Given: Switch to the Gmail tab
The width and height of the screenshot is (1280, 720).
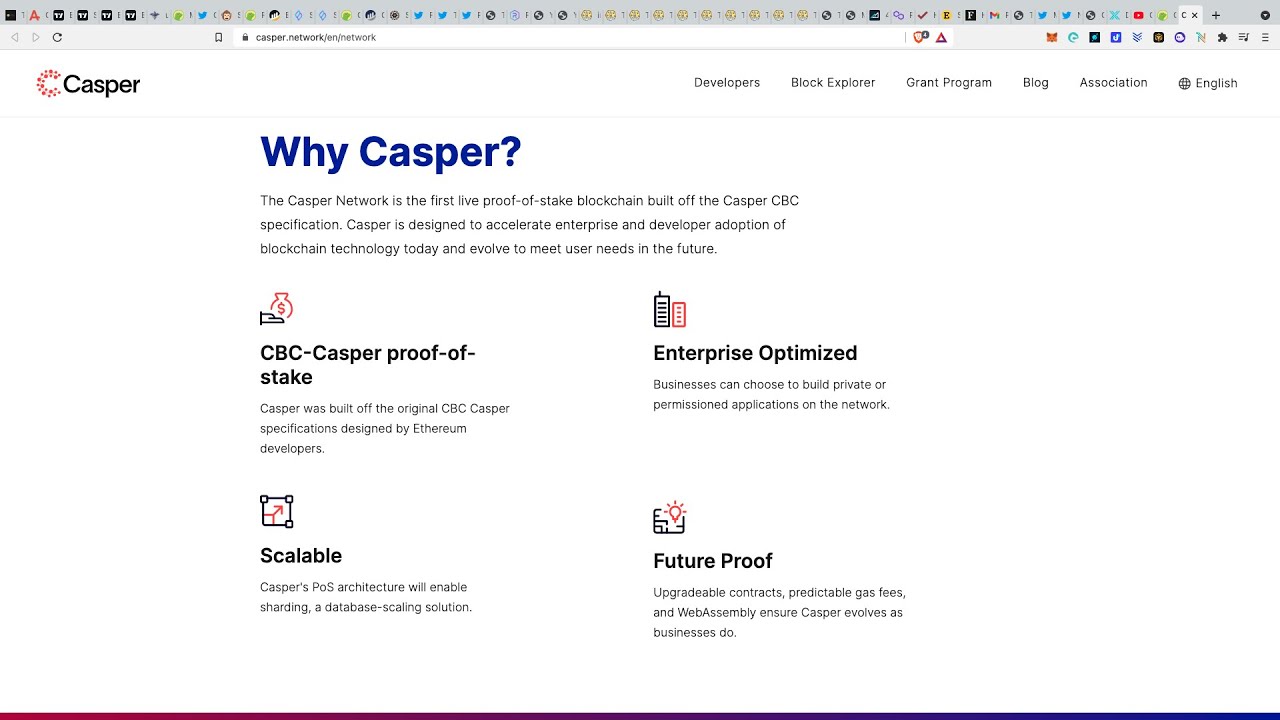Looking at the screenshot, I should (x=994, y=15).
